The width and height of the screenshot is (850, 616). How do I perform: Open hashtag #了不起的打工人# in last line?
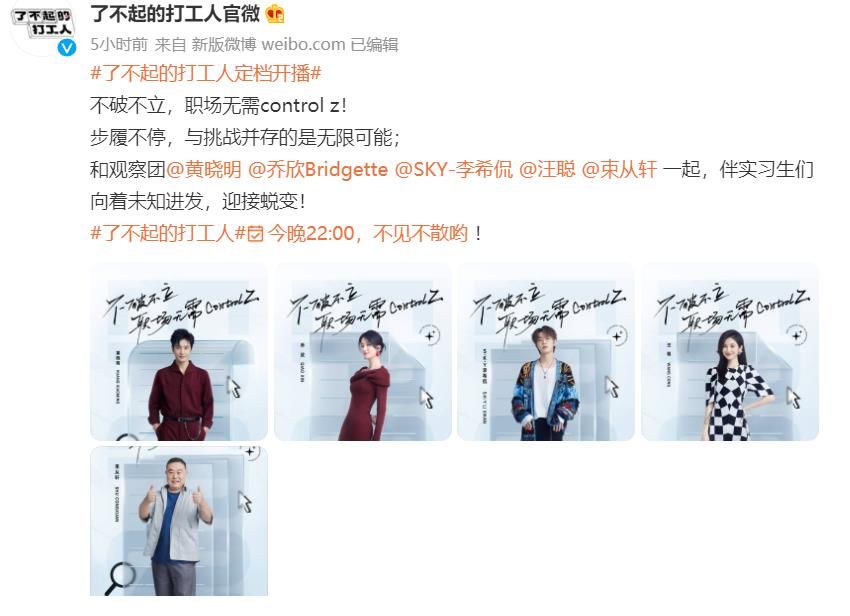coord(168,234)
